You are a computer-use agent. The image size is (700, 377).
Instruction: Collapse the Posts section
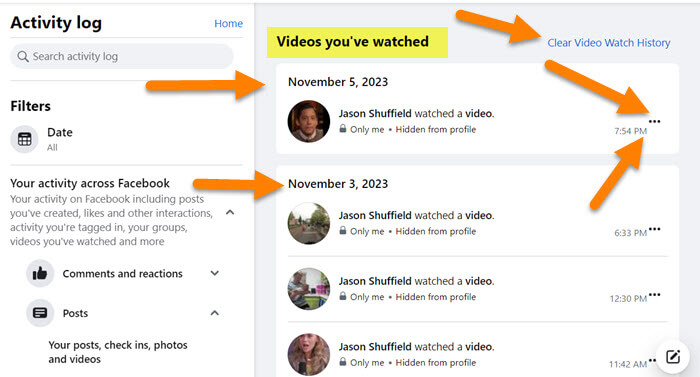coord(215,313)
